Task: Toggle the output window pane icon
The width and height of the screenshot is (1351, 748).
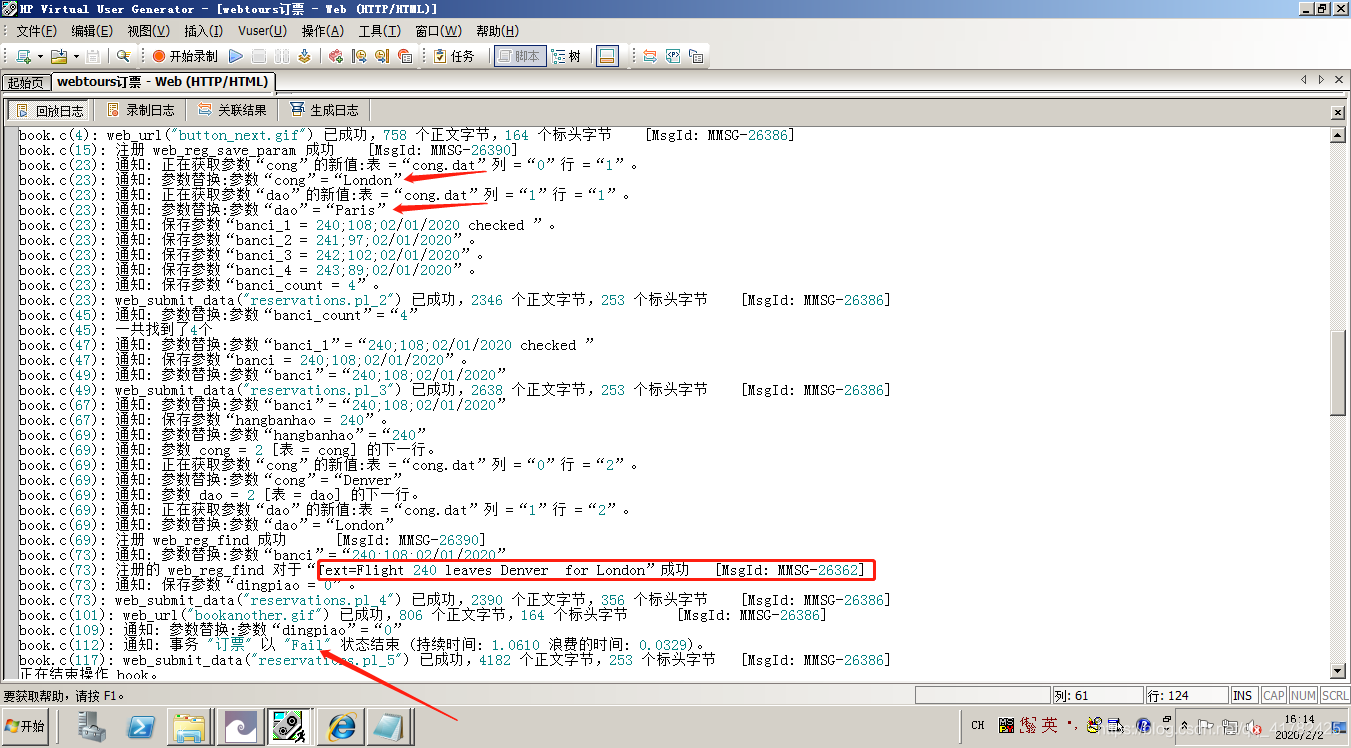Action: click(606, 57)
